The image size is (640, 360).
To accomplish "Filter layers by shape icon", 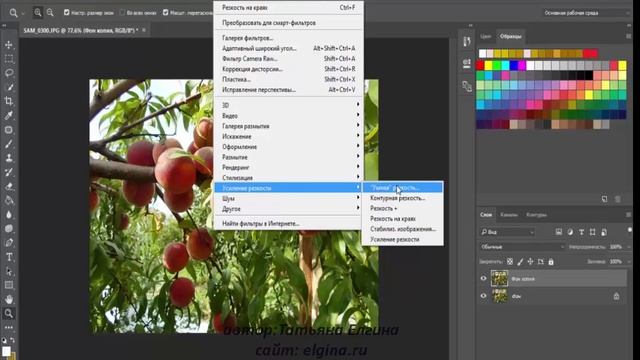I will [x=592, y=232].
